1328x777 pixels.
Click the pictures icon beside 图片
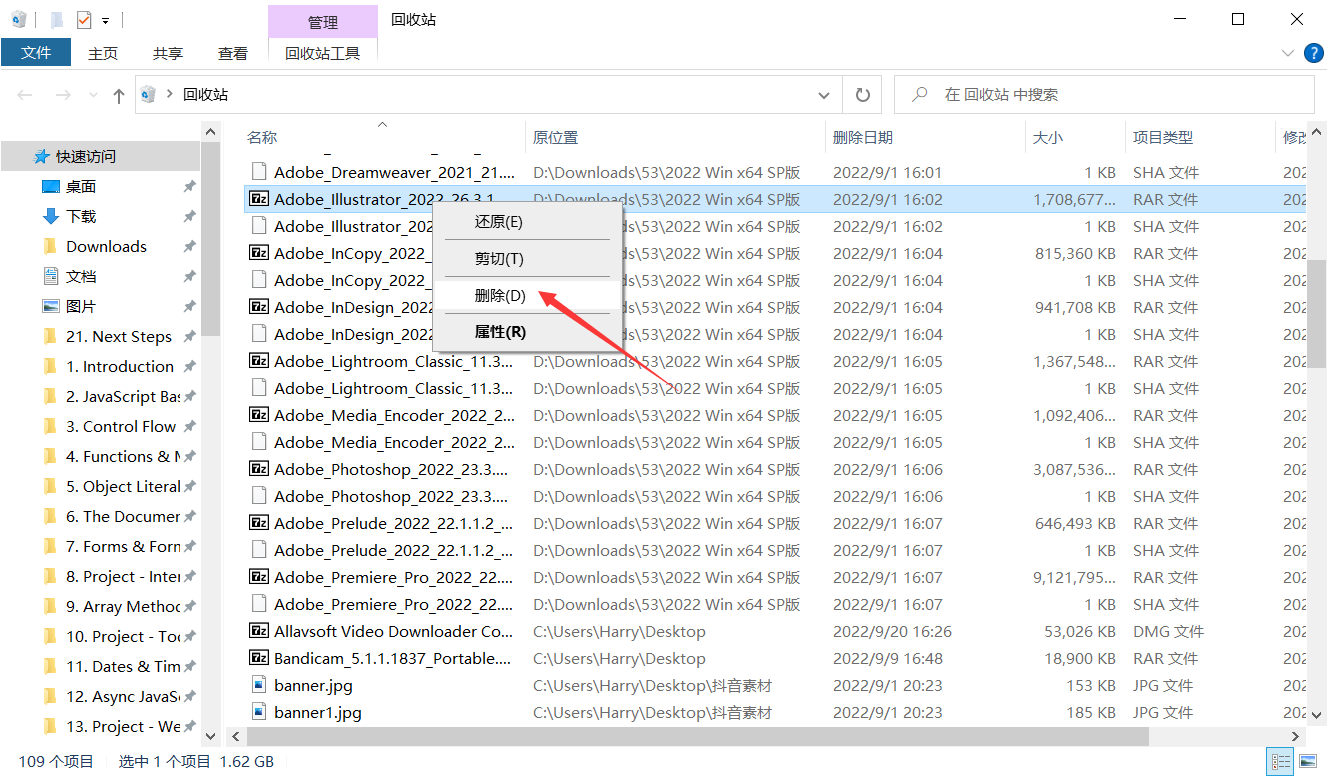[51, 306]
